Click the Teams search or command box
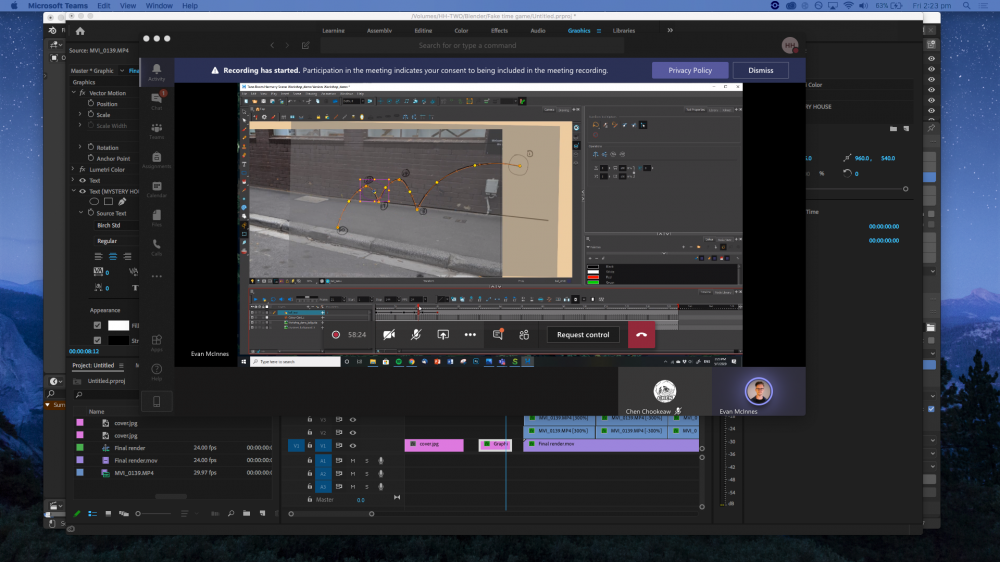The height and width of the screenshot is (562, 1000). pyautogui.click(x=472, y=45)
